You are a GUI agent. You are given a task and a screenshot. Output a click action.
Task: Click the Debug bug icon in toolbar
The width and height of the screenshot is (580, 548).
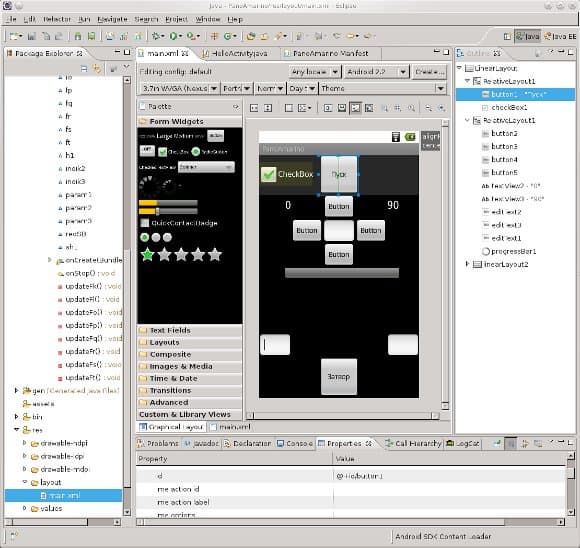pyautogui.click(x=156, y=36)
